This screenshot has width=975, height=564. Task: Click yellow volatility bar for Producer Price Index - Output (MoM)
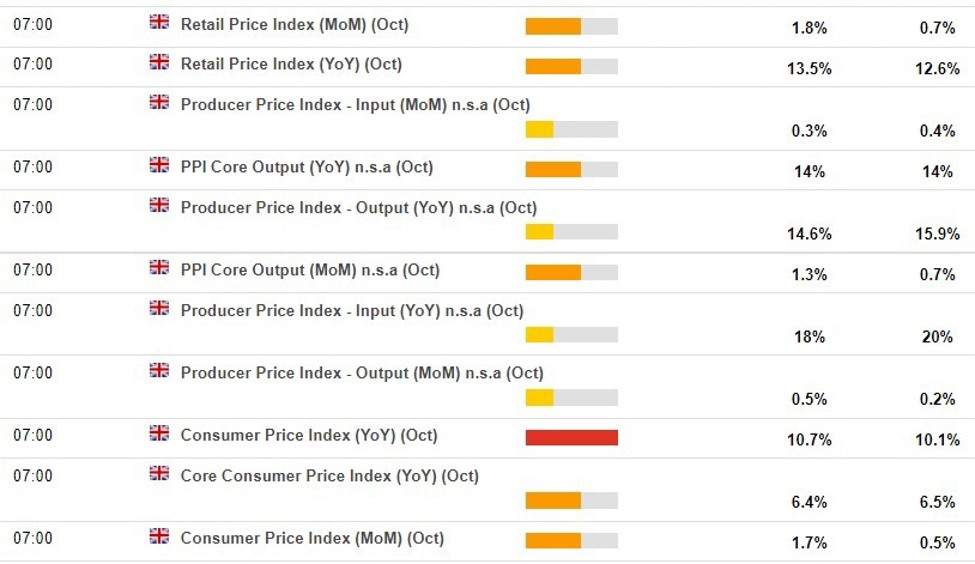click(571, 398)
